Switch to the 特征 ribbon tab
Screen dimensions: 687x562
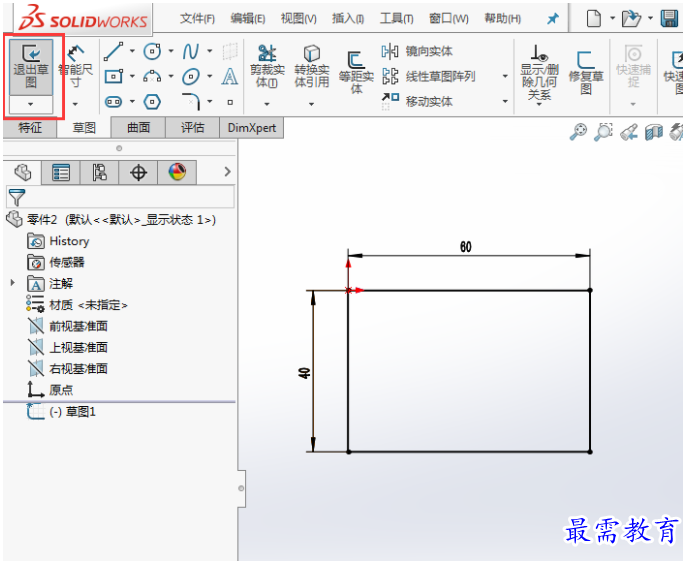[x=30, y=128]
